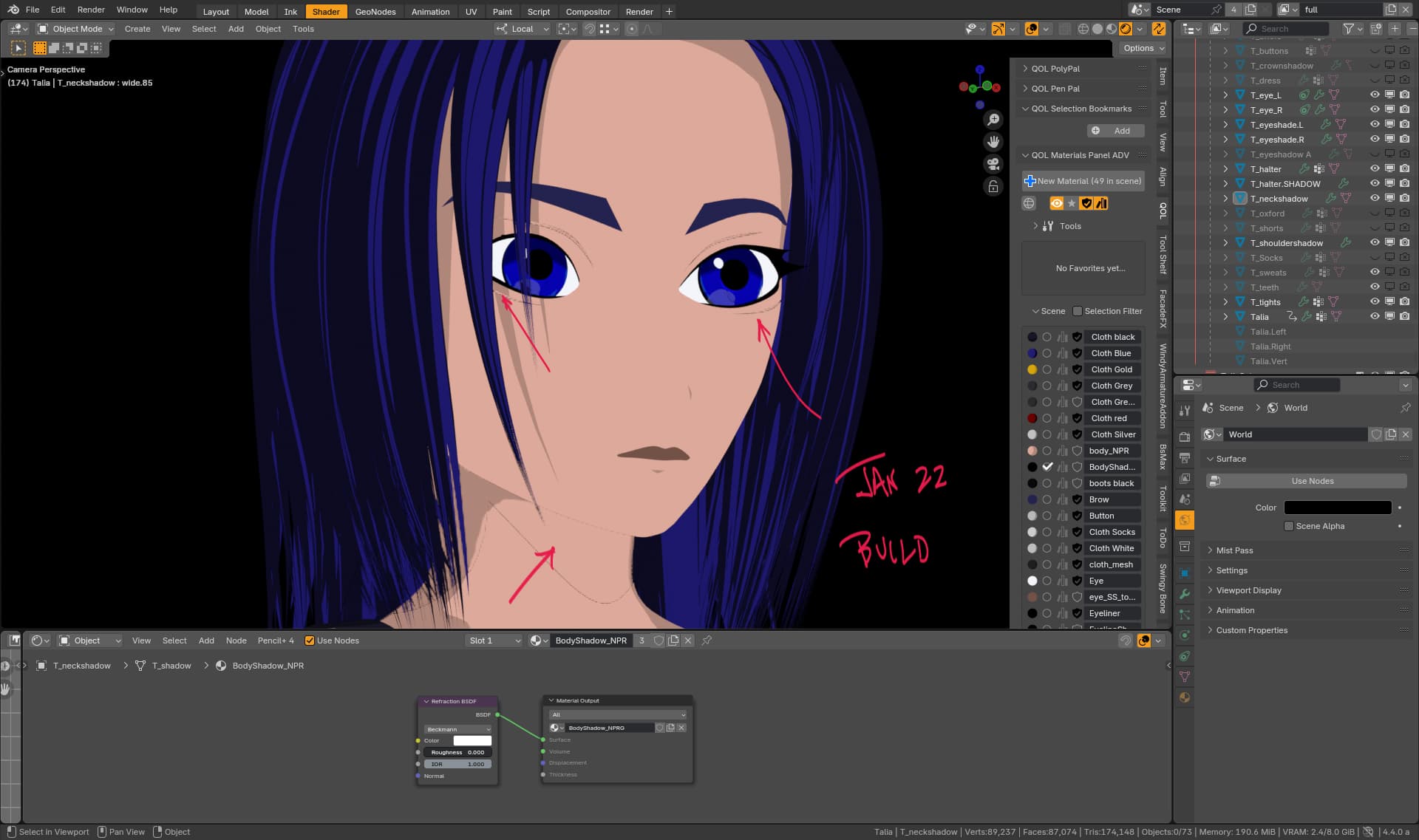This screenshot has width=1419, height=840.
Task: Toggle fake user shield for body_NPR
Action: (x=1077, y=451)
